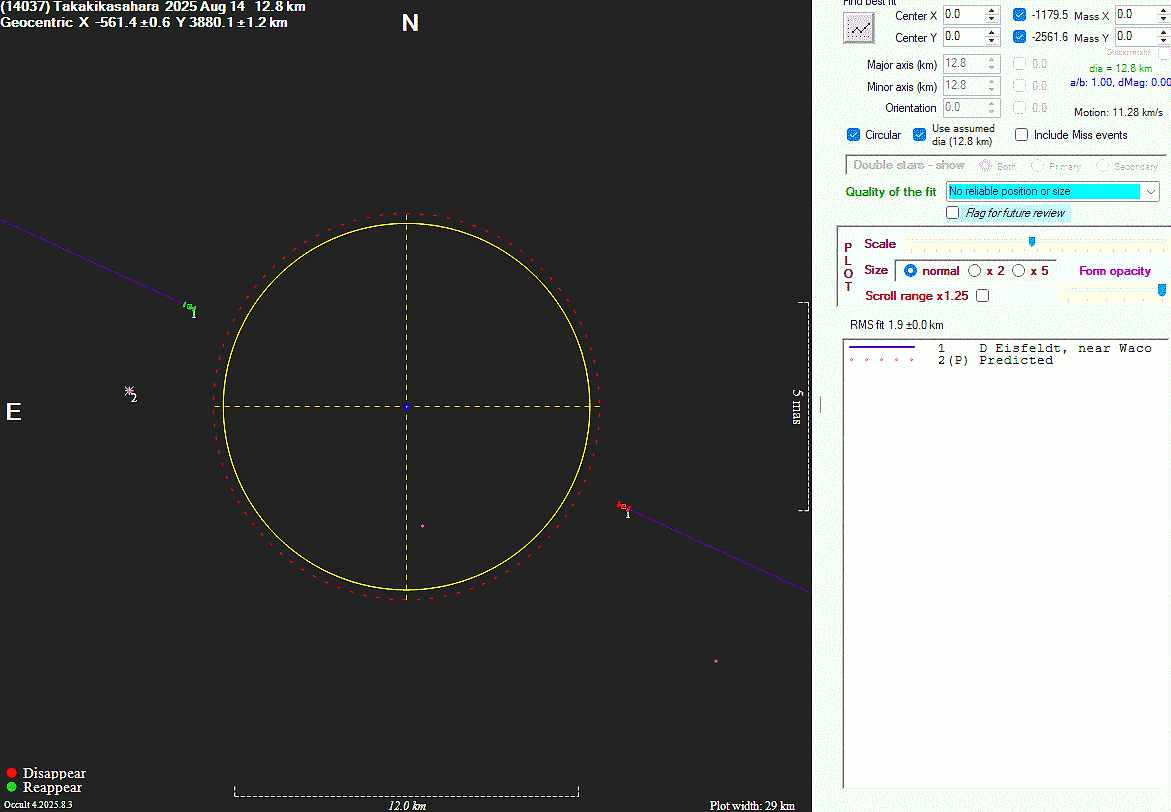
Task: Increase Mass X with its up arrow
Action: (x=1163, y=10)
